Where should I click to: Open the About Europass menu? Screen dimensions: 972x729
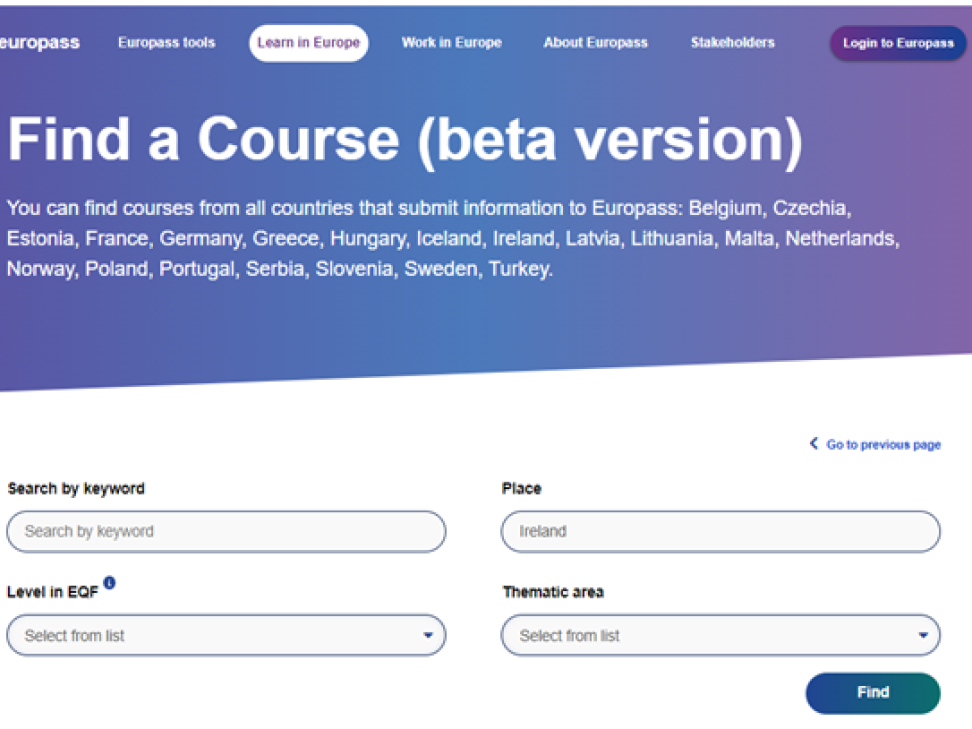(595, 43)
